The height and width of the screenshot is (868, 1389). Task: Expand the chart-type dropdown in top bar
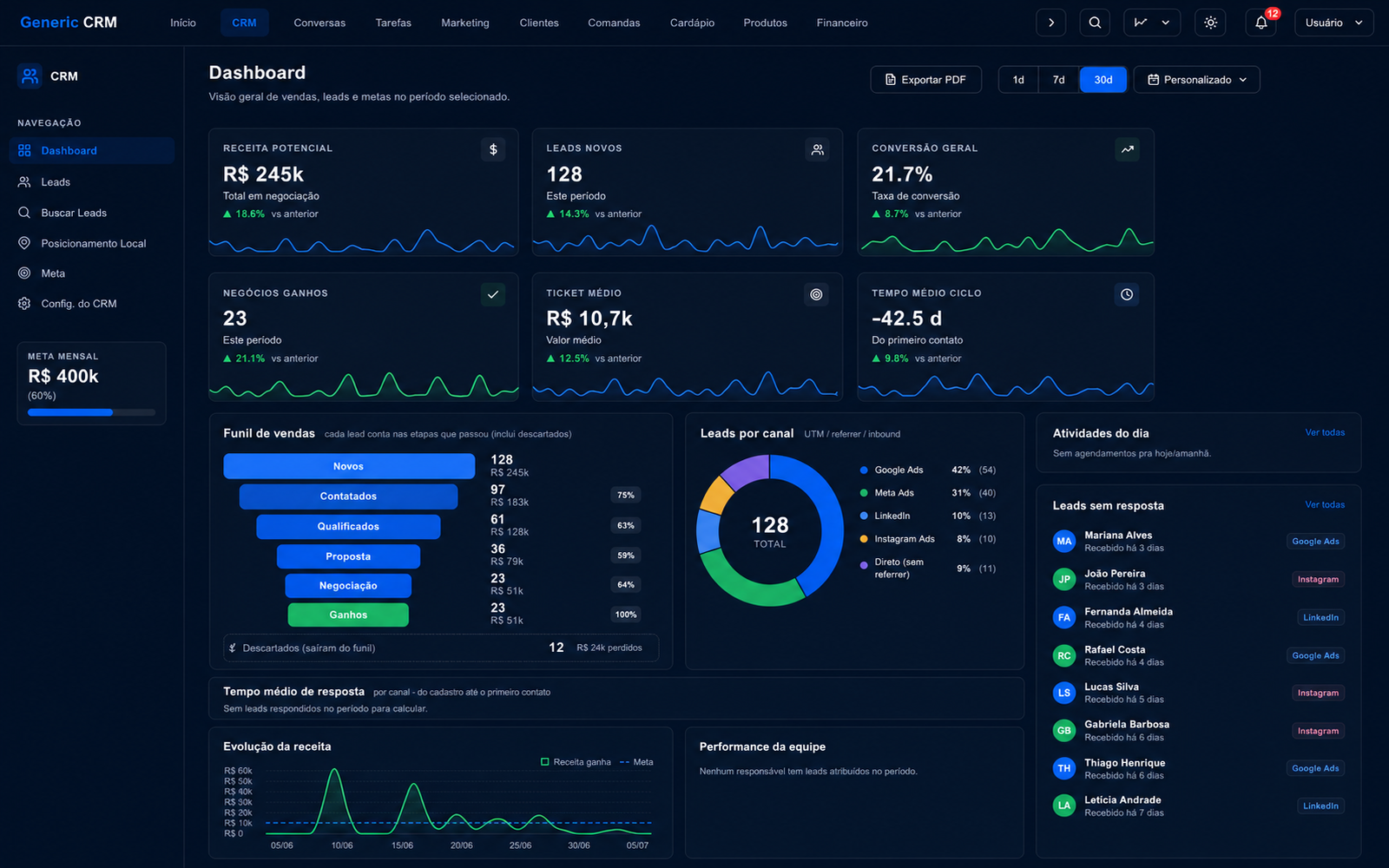(1152, 23)
